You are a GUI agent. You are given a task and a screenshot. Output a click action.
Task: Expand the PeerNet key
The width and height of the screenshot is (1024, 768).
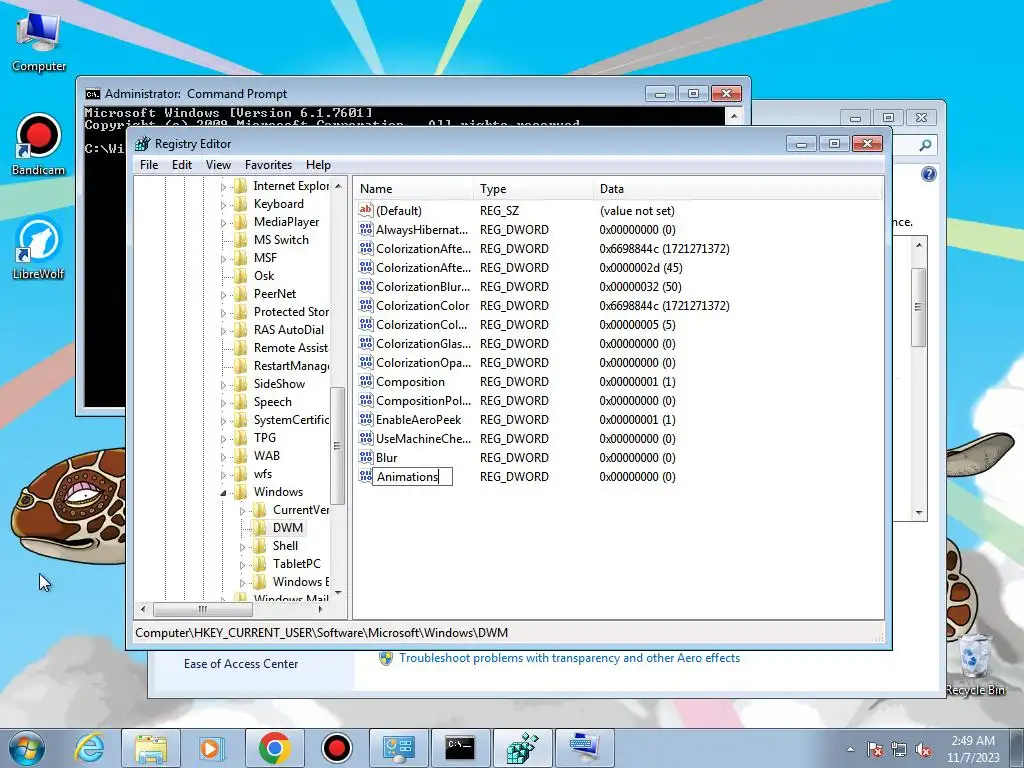(x=223, y=295)
